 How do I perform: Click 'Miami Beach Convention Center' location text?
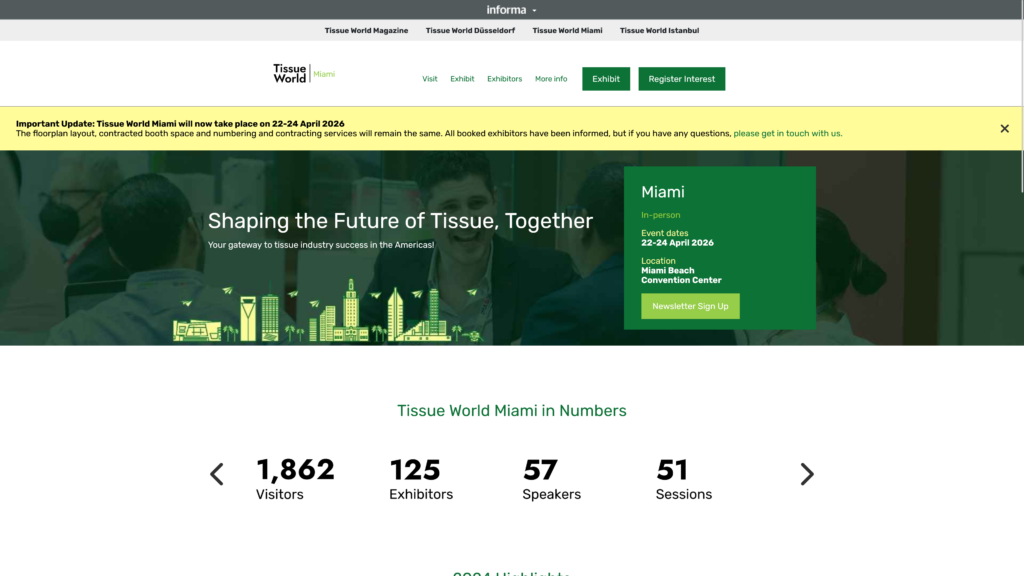pos(681,276)
